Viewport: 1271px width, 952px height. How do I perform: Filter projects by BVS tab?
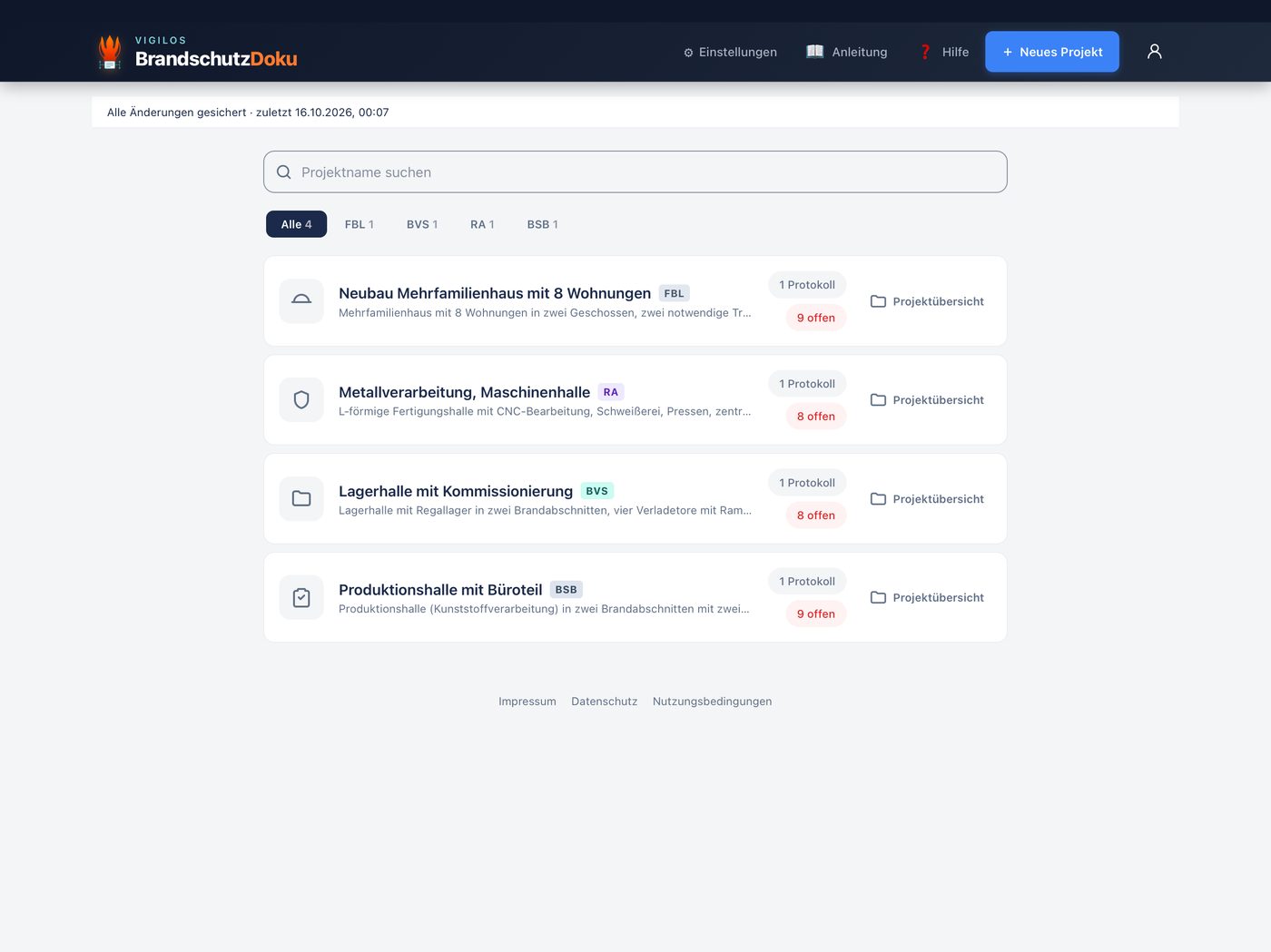(422, 224)
